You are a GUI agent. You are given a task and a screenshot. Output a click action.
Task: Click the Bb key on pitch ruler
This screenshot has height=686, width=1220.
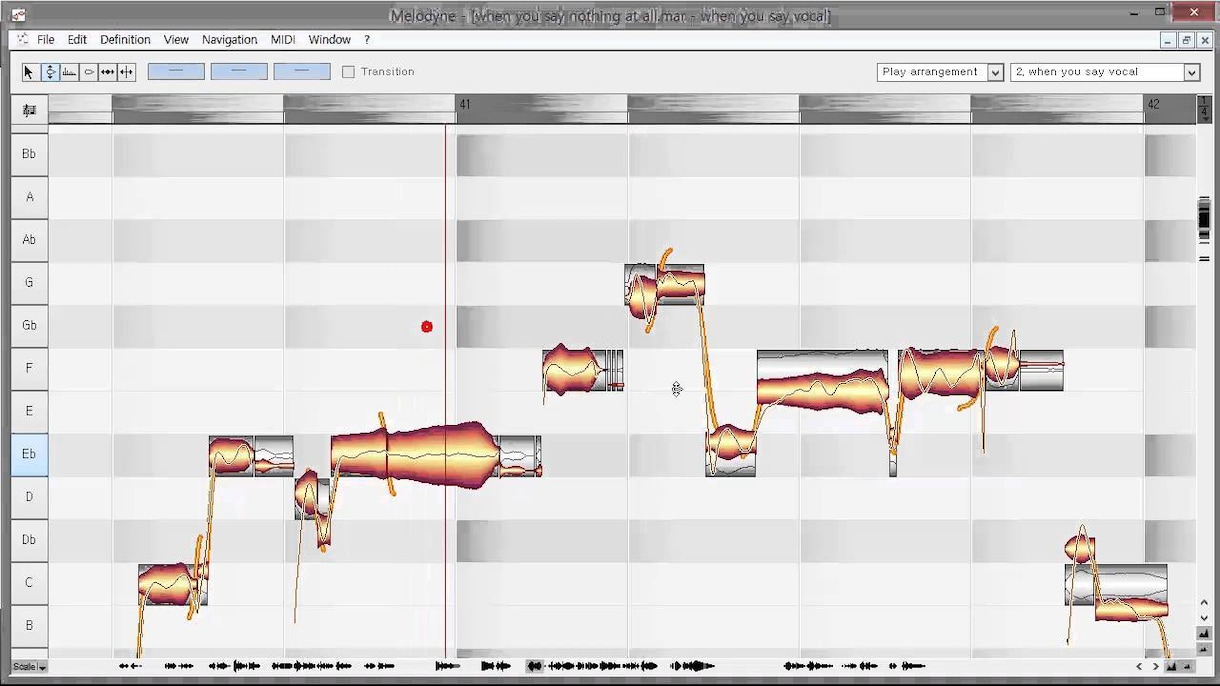pos(30,154)
